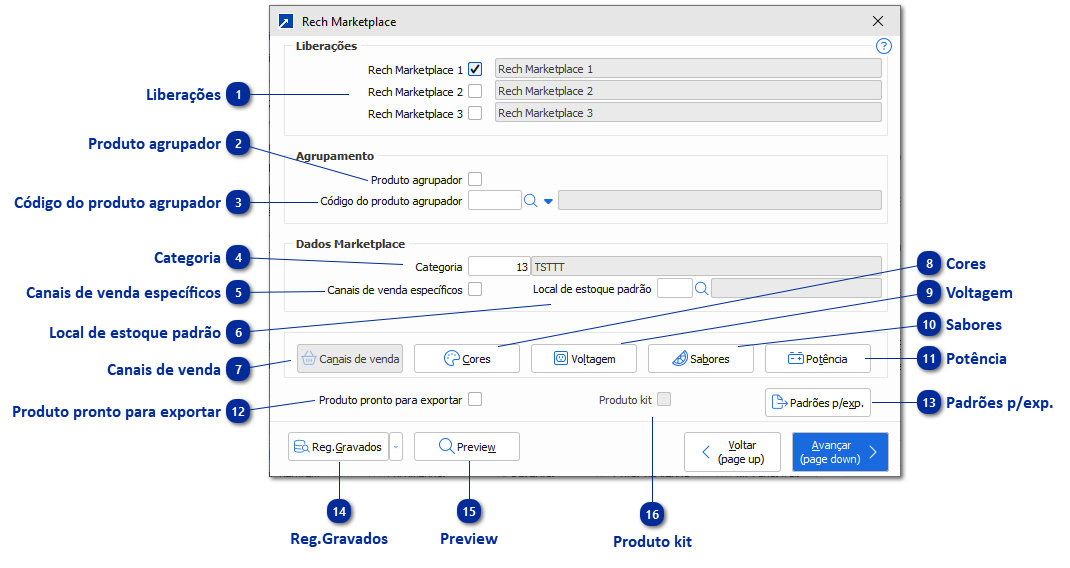
Task: Click the Preview button
Action: coord(467,446)
